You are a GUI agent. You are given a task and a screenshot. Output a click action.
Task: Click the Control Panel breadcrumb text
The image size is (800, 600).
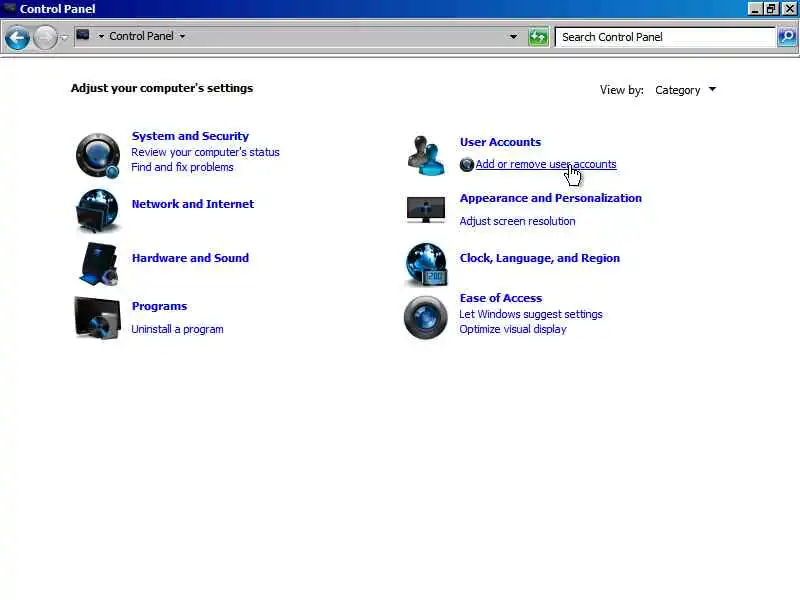click(141, 36)
